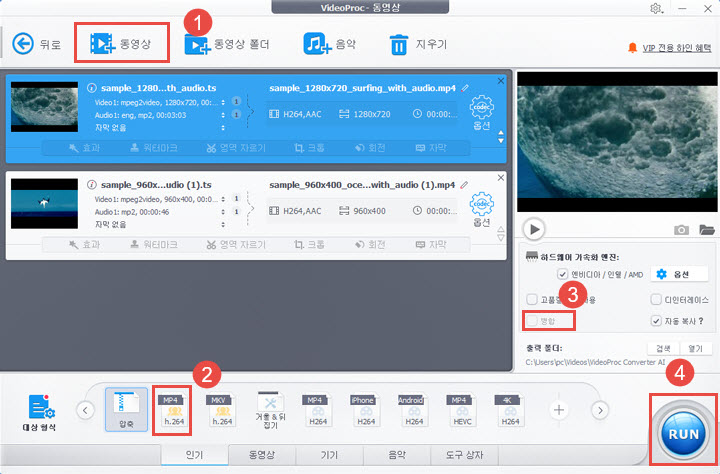
Task: Add a video with the 동영상 button
Action: tap(121, 44)
